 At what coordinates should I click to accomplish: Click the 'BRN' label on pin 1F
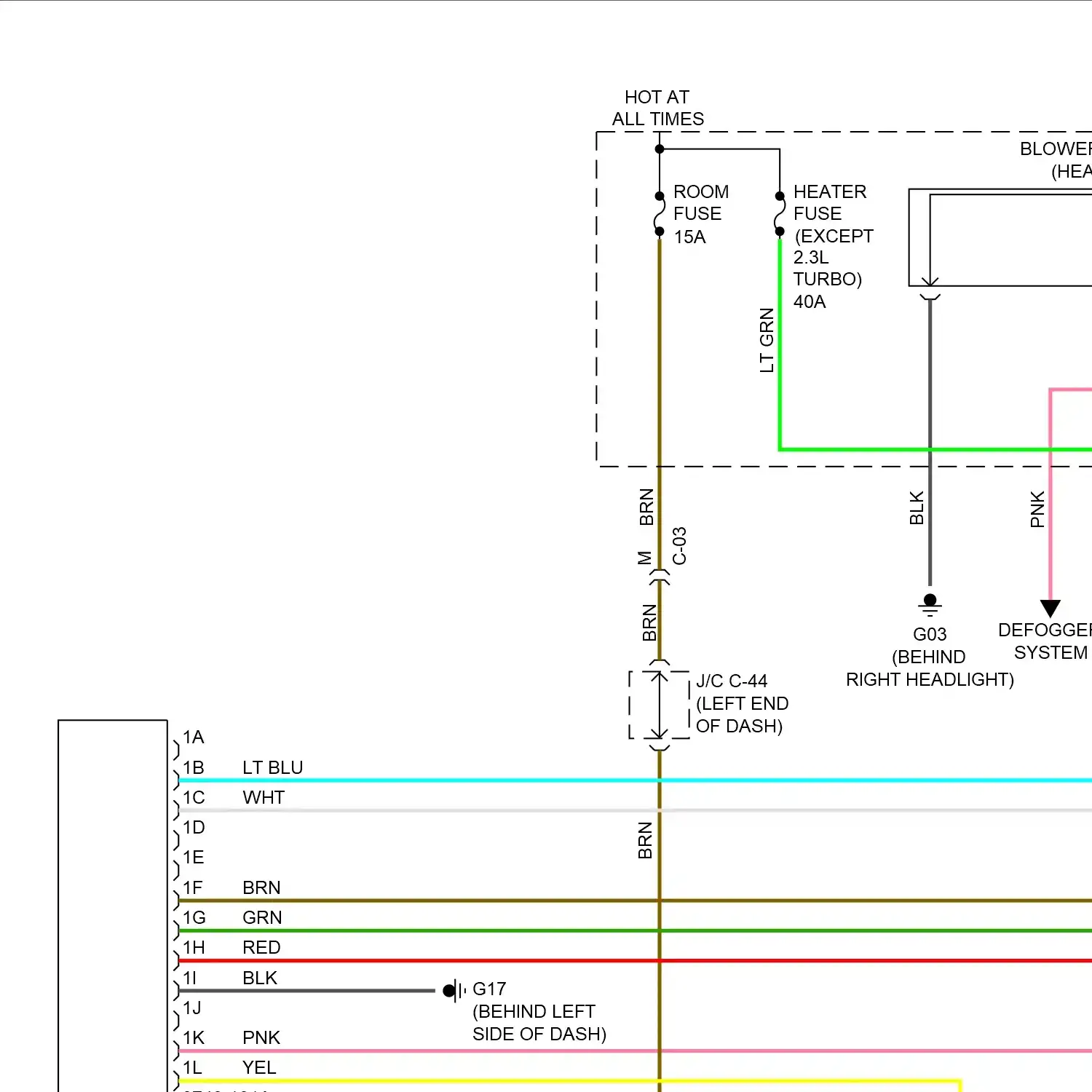(261, 887)
